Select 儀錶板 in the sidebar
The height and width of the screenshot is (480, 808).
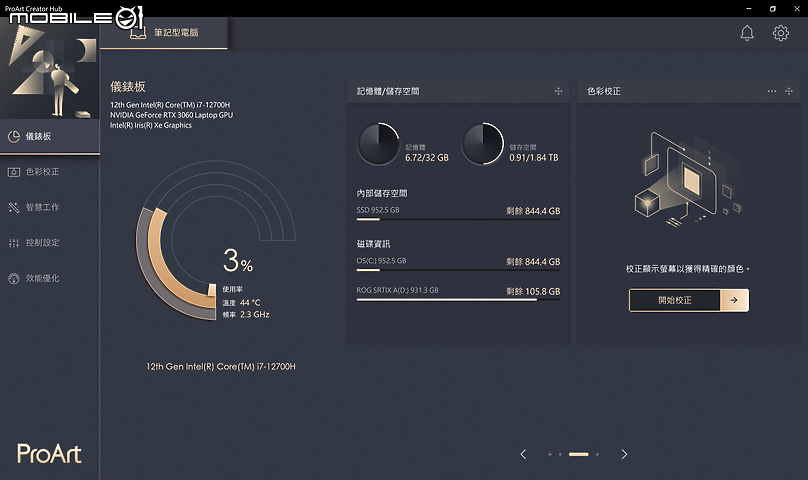tap(49, 137)
